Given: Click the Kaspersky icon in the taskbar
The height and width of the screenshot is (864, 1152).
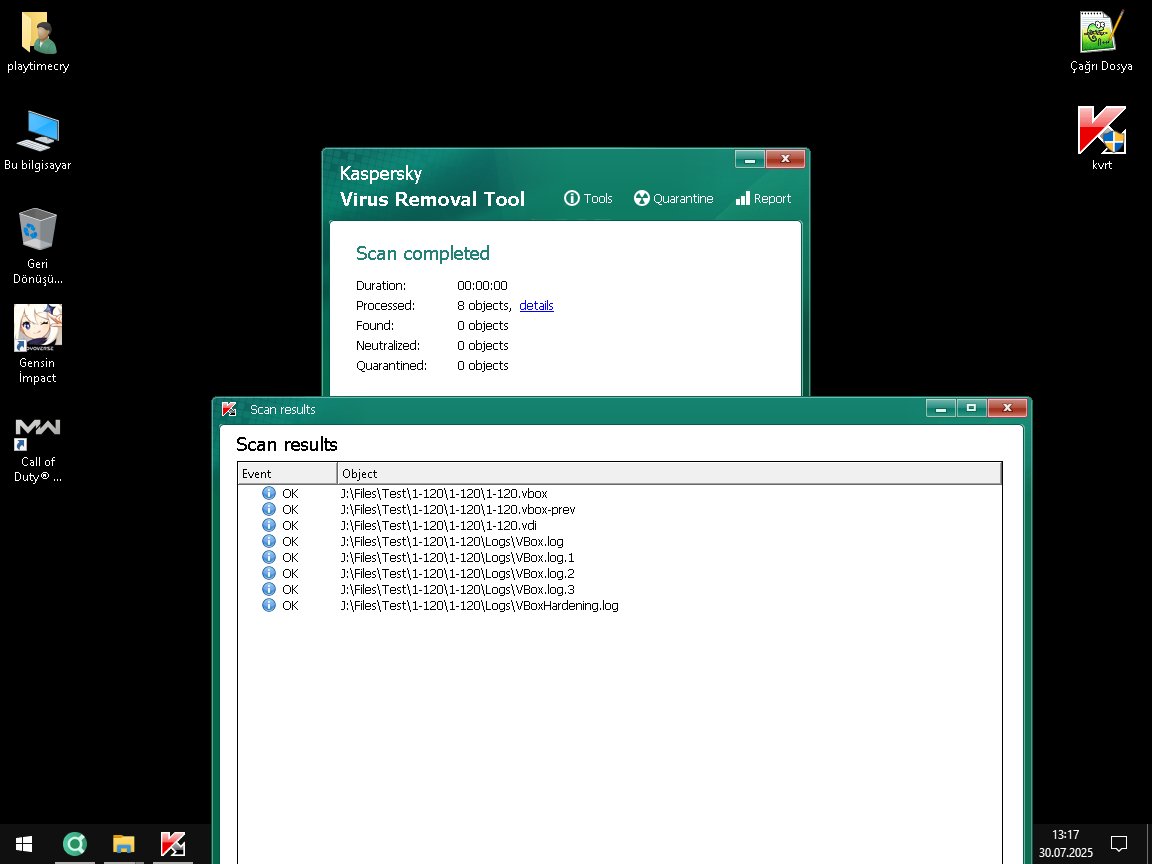Looking at the screenshot, I should (x=172, y=844).
